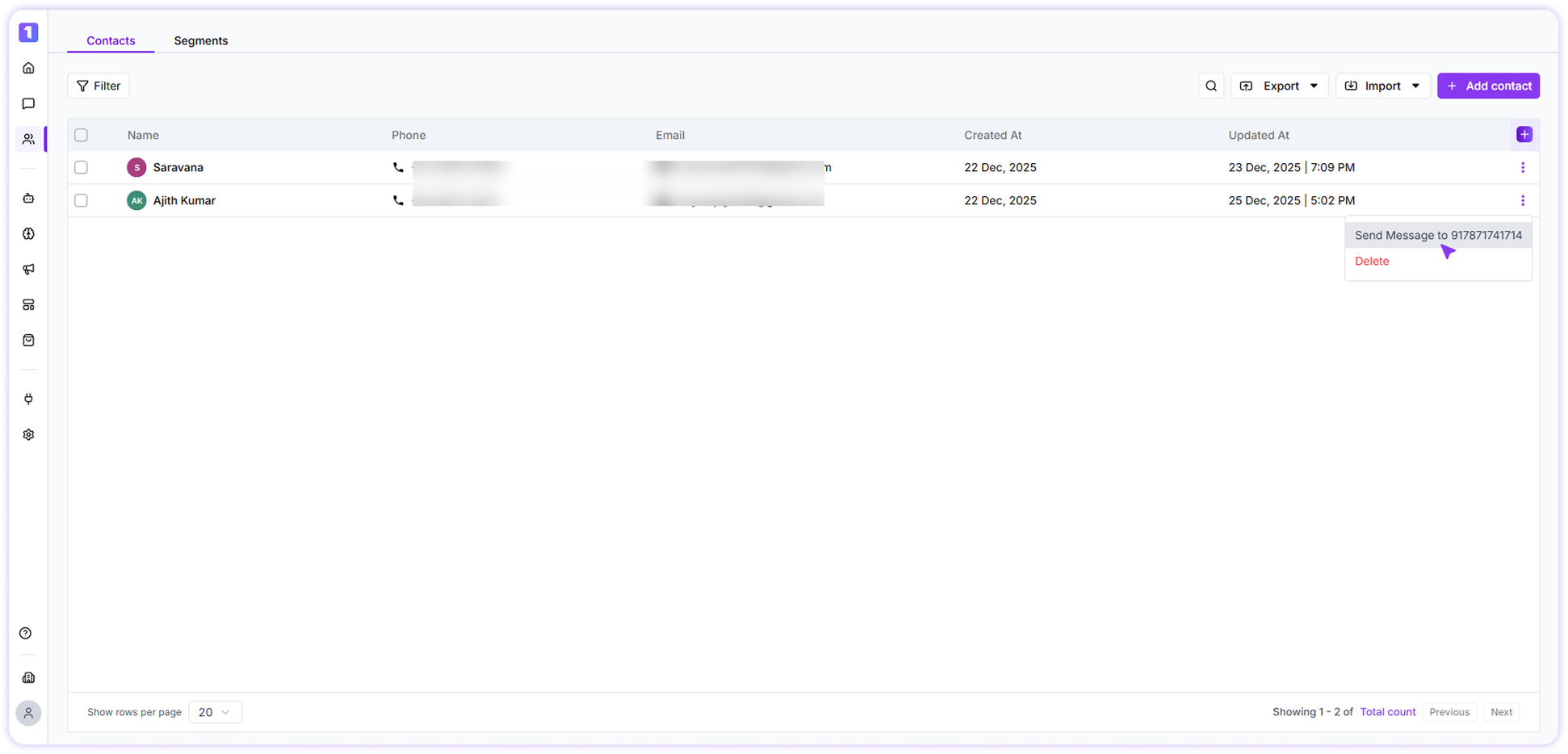Click the Total count link
This screenshot has height=754, width=1568.
1388,713
